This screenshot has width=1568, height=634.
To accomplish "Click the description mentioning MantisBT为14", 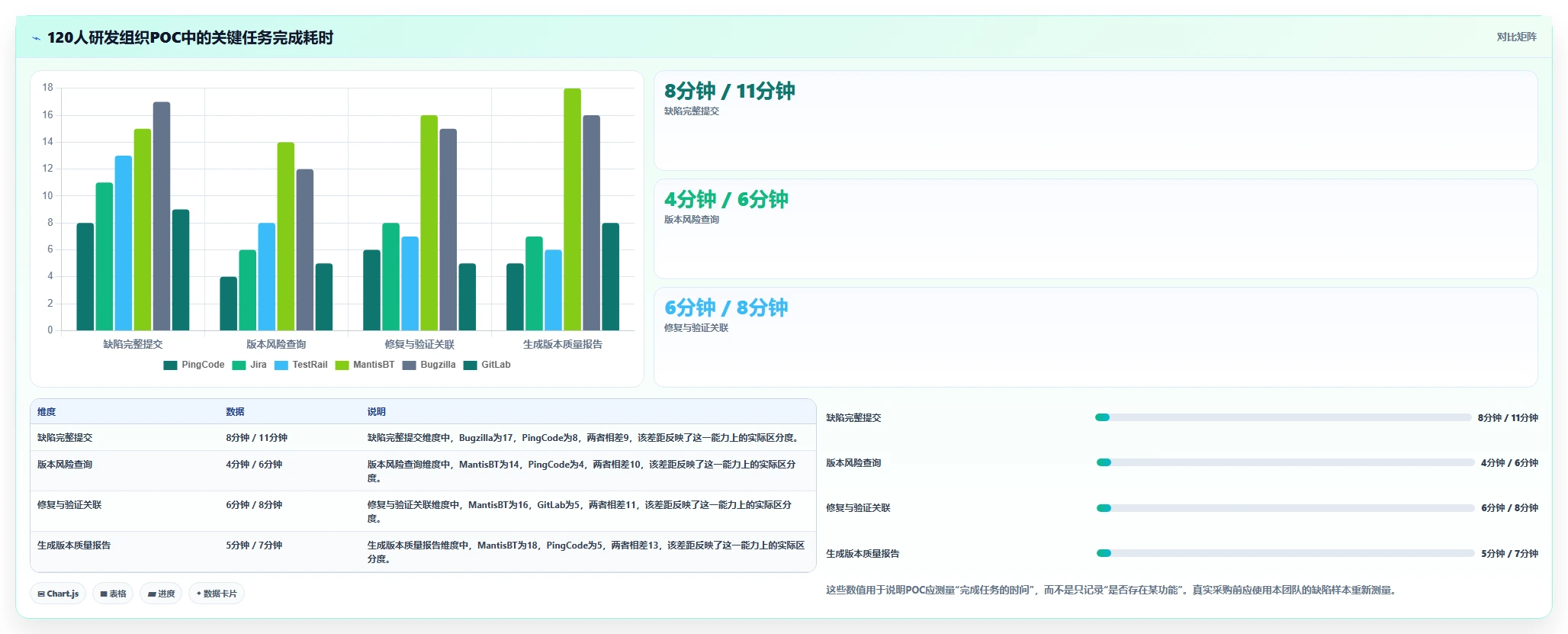I will [x=582, y=471].
